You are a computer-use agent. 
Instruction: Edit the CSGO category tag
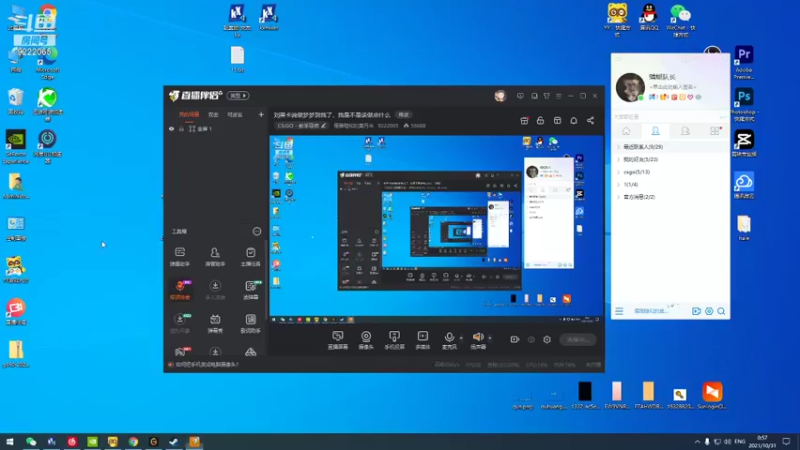click(301, 126)
